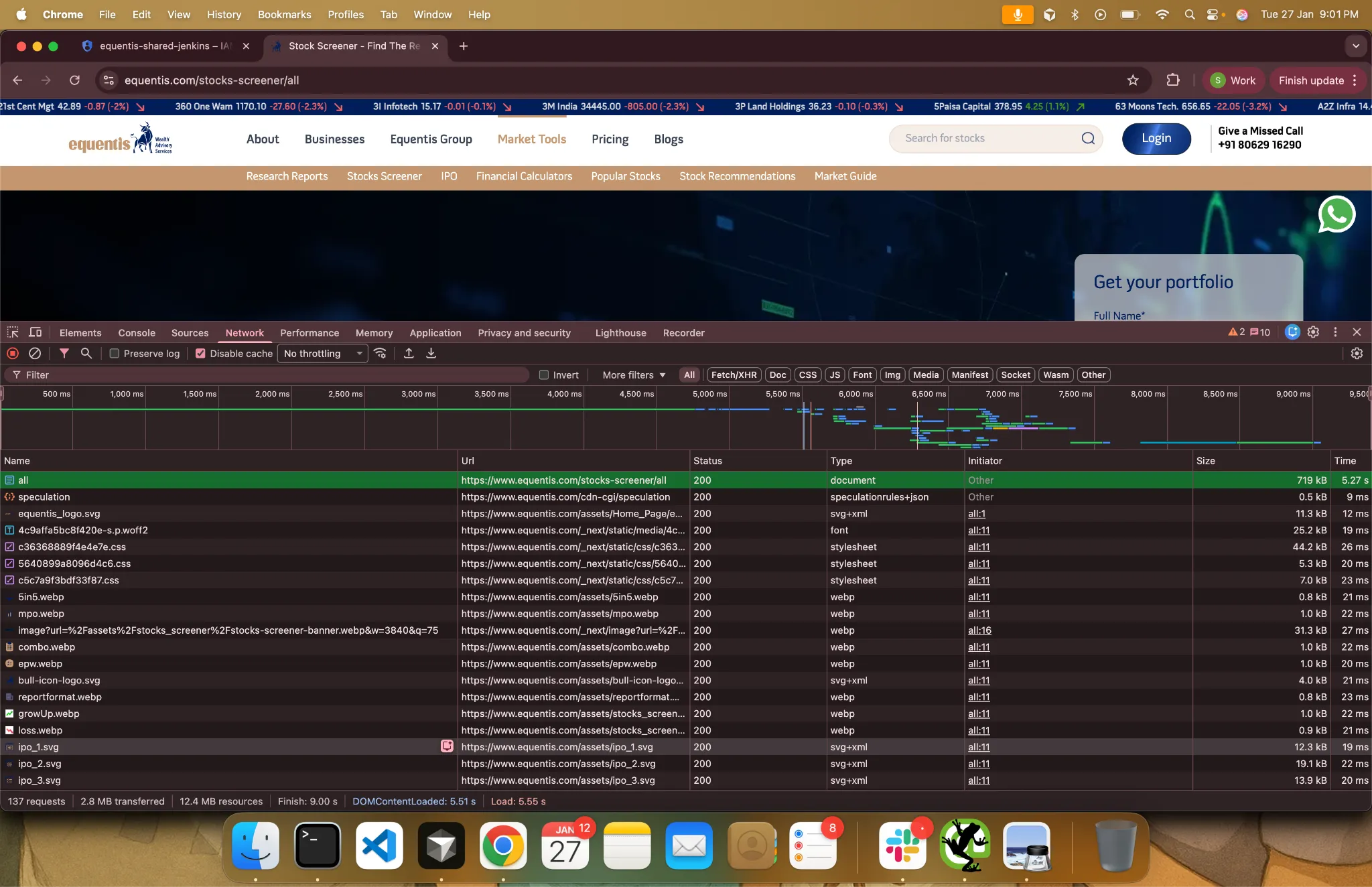Toggle Fetch/XHR request type filter
Viewport: 1372px width, 887px height.
tap(734, 375)
